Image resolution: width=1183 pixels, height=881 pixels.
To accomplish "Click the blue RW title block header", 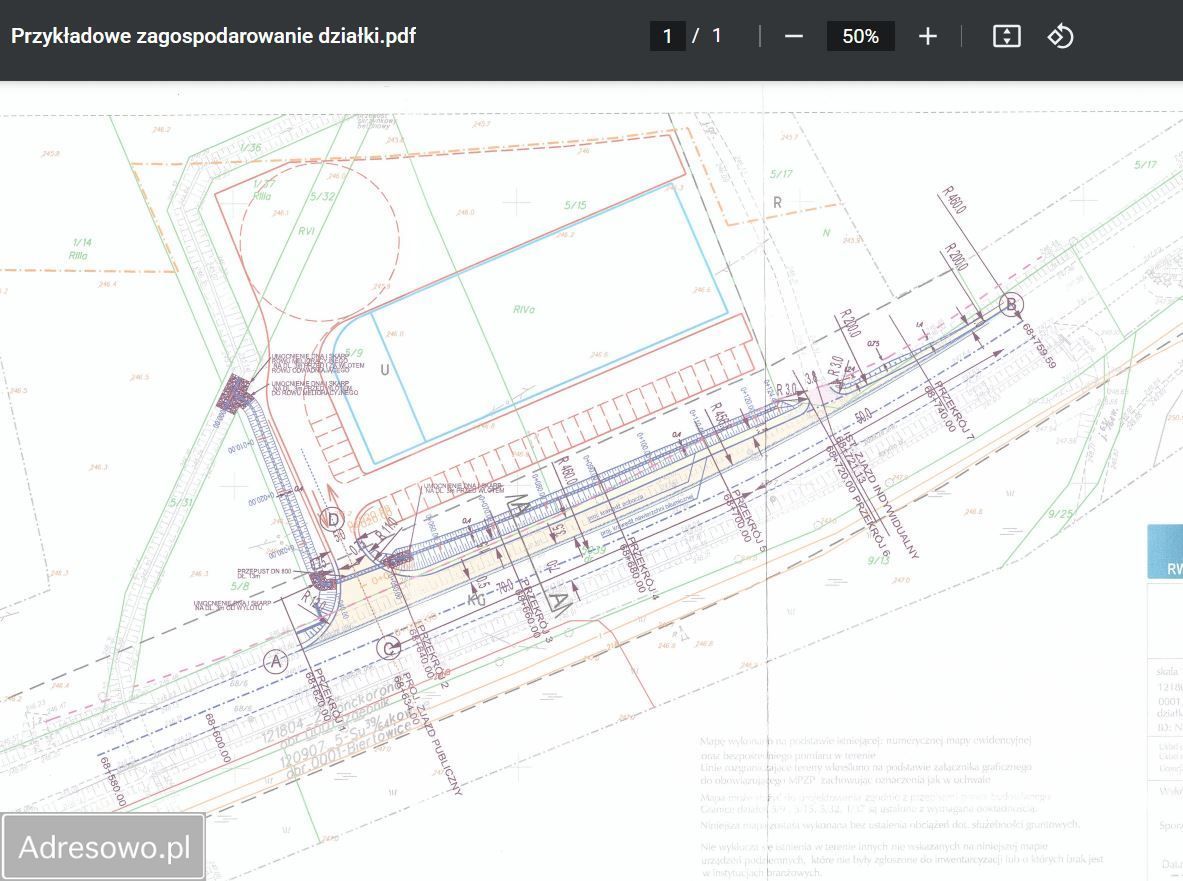I will 1165,551.
